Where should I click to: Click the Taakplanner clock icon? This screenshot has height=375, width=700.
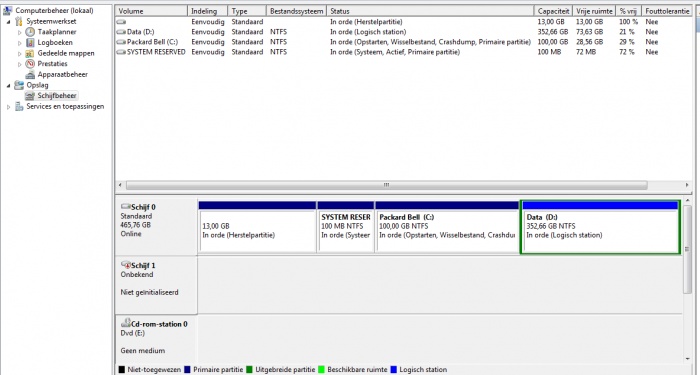point(30,32)
